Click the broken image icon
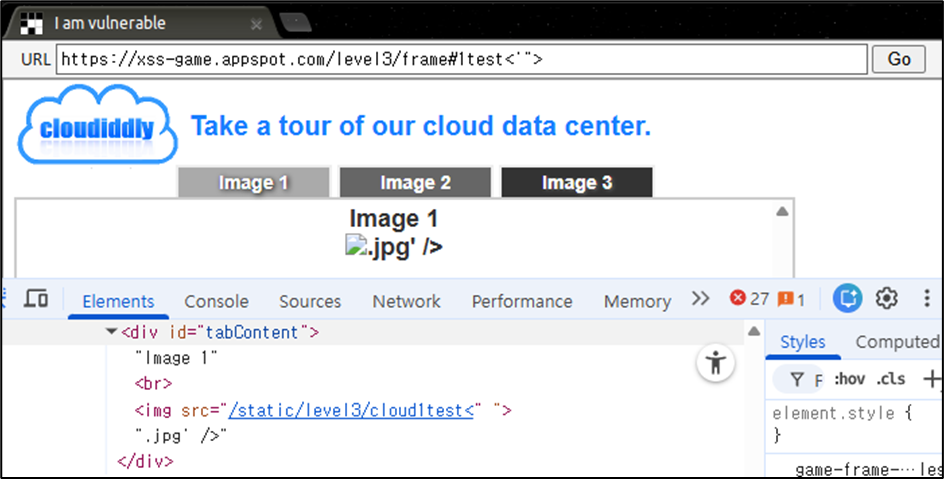The height and width of the screenshot is (479, 944). pyautogui.click(x=355, y=246)
